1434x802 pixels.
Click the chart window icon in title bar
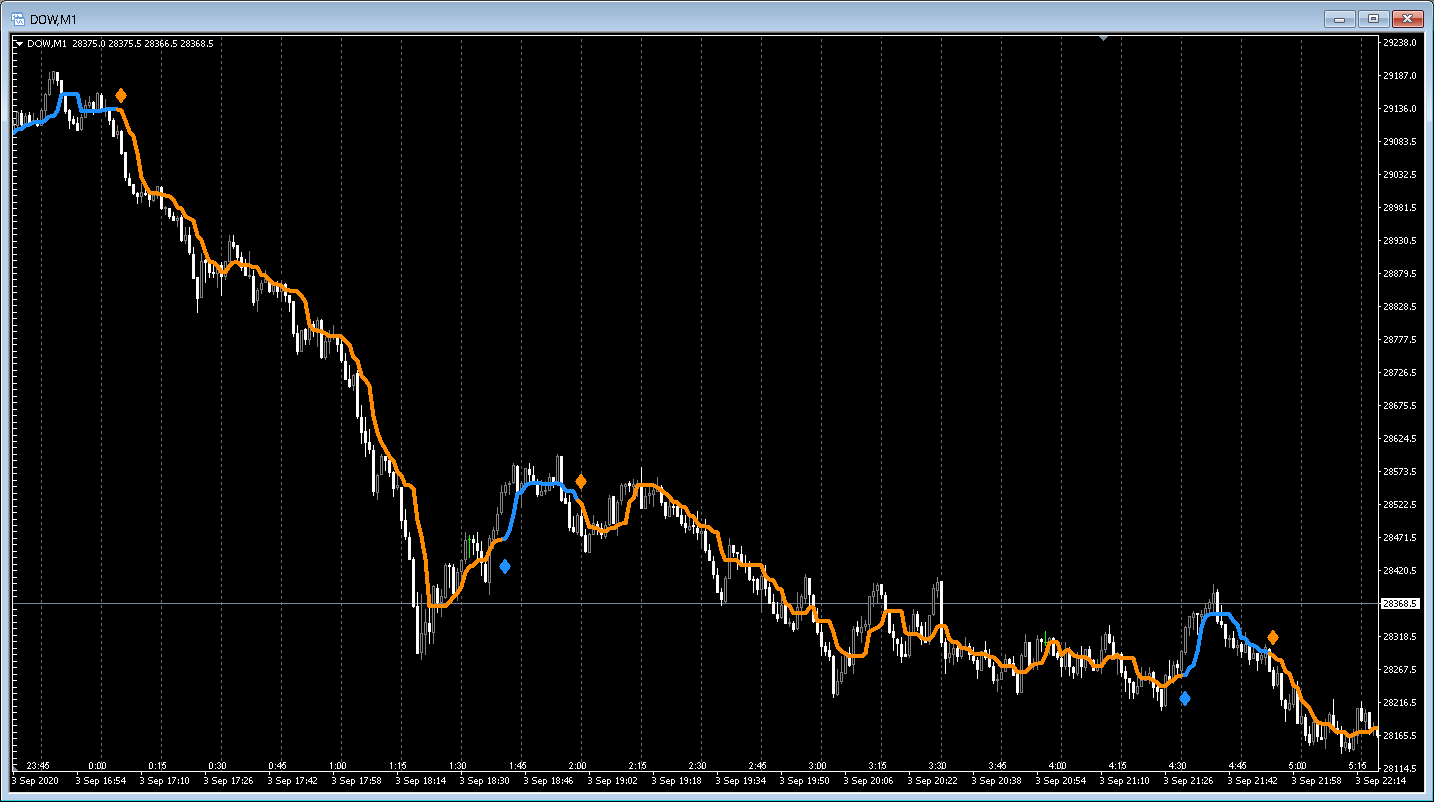[17, 18]
